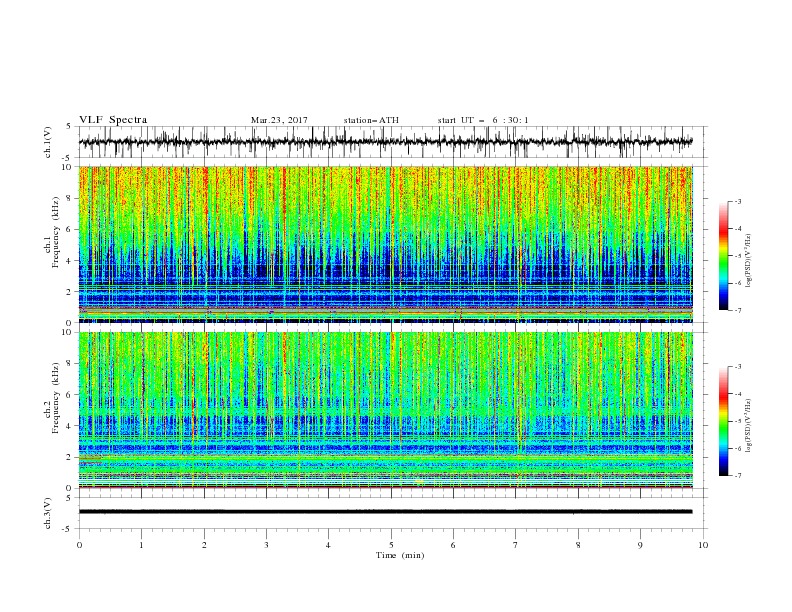Click the "9" tick on the Time axis
Screen dimensions: 792x612
640,545
